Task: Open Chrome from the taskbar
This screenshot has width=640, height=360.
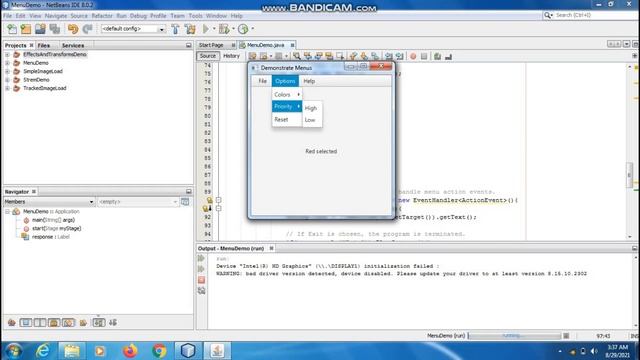Action: click(x=159, y=351)
